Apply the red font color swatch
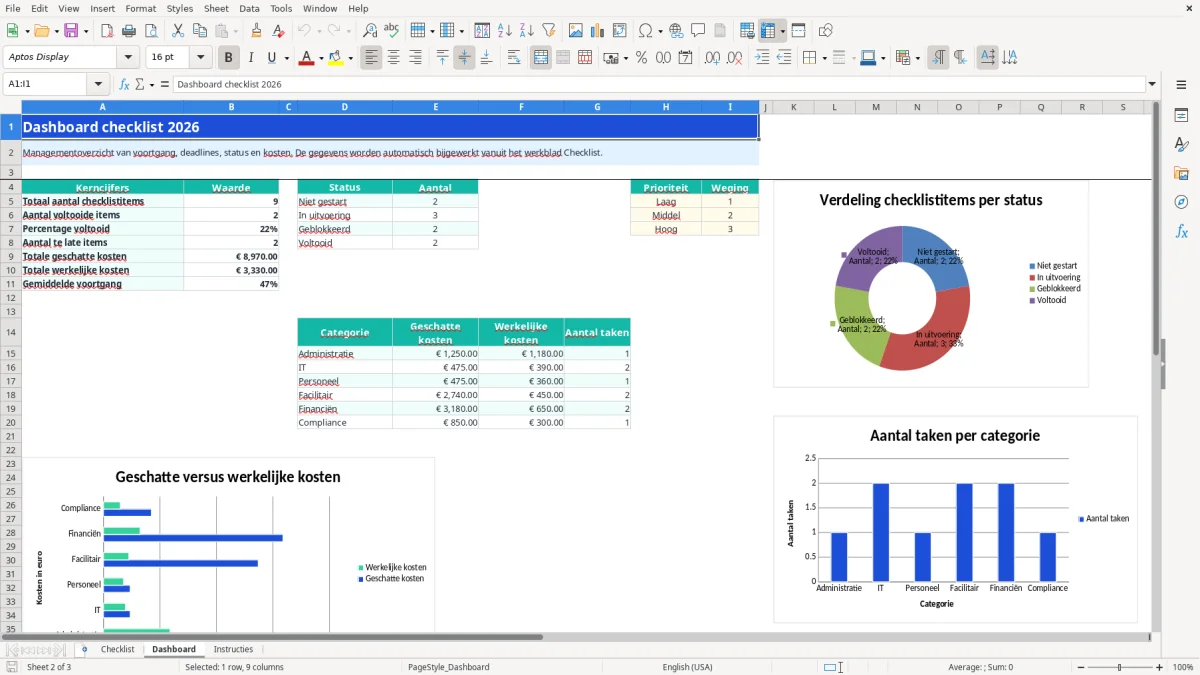 click(x=306, y=58)
